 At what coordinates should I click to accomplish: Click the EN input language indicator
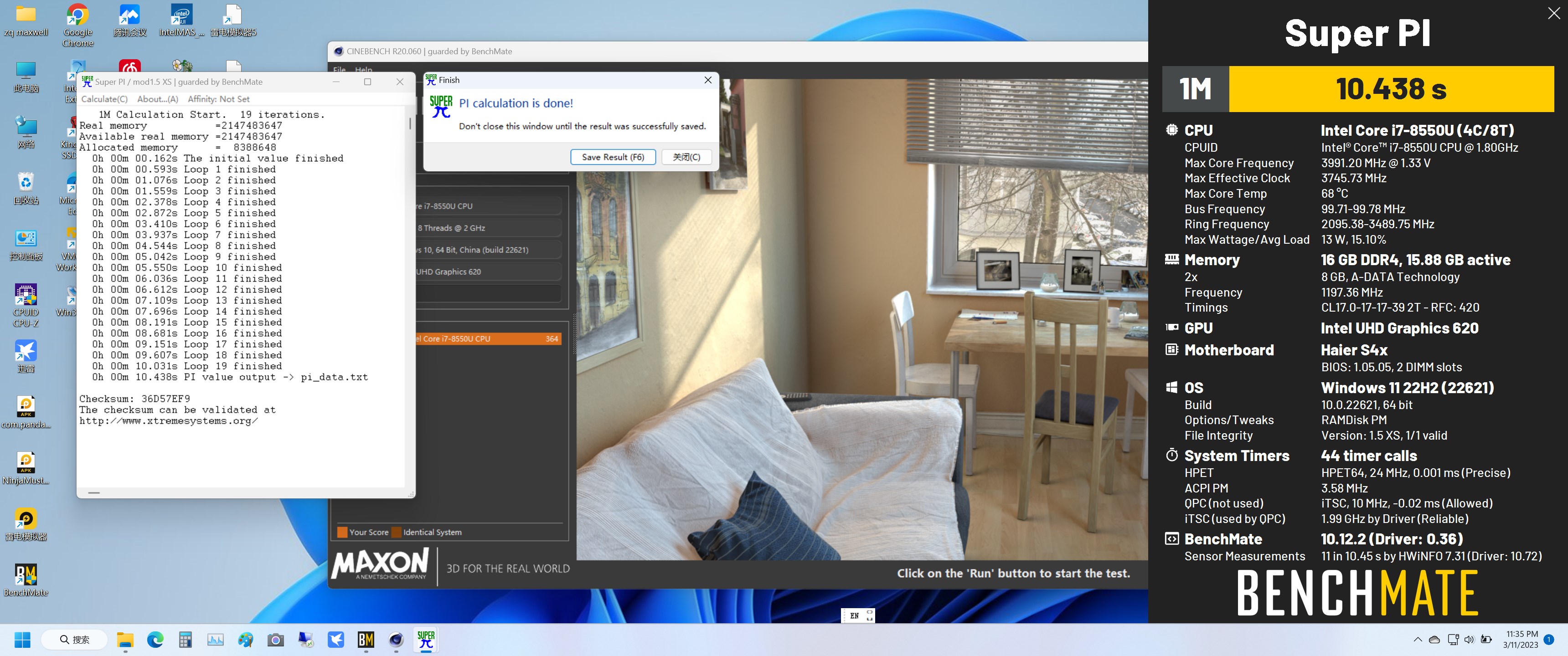[x=854, y=616]
